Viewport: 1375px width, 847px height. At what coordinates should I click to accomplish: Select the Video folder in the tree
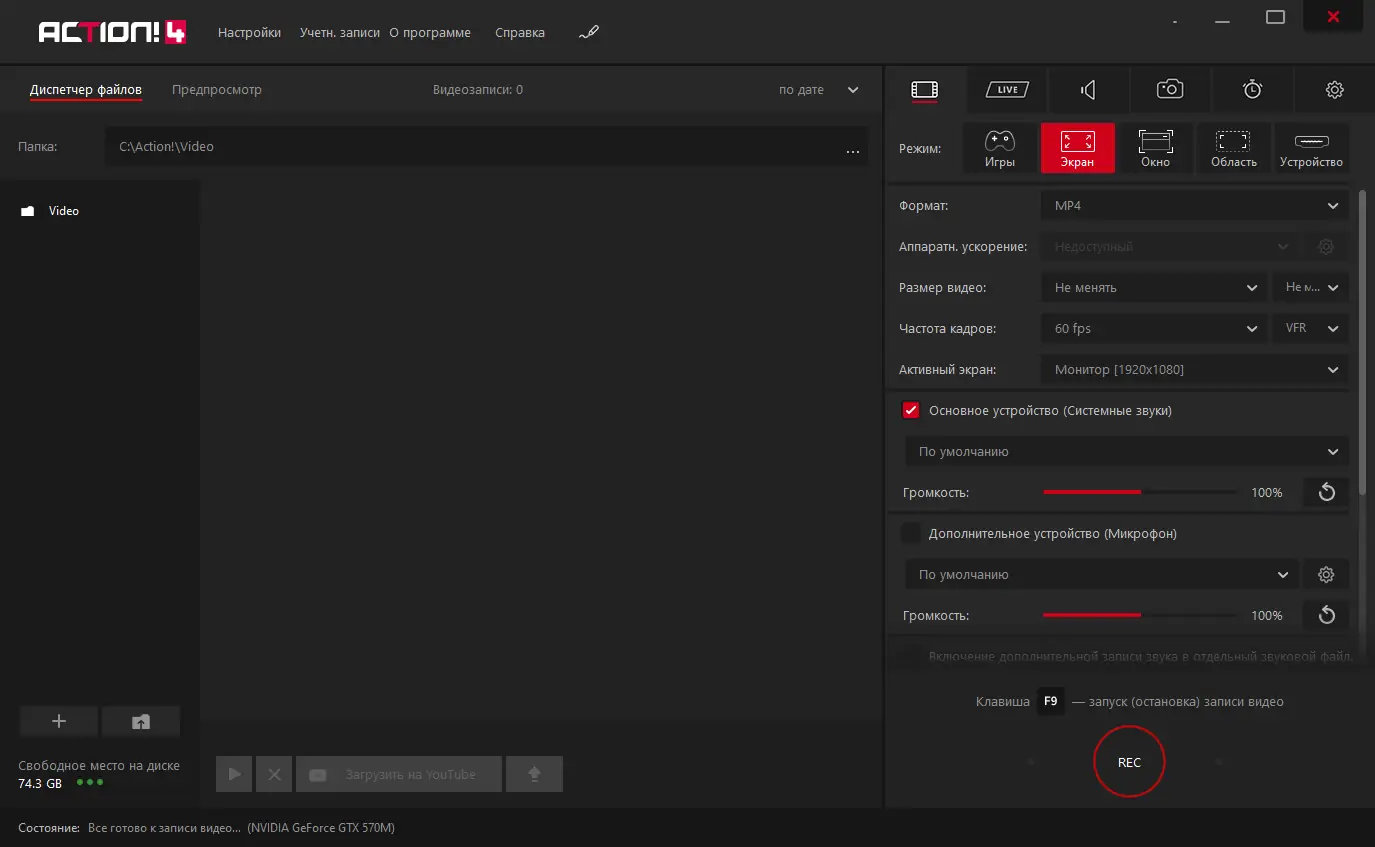[64, 211]
